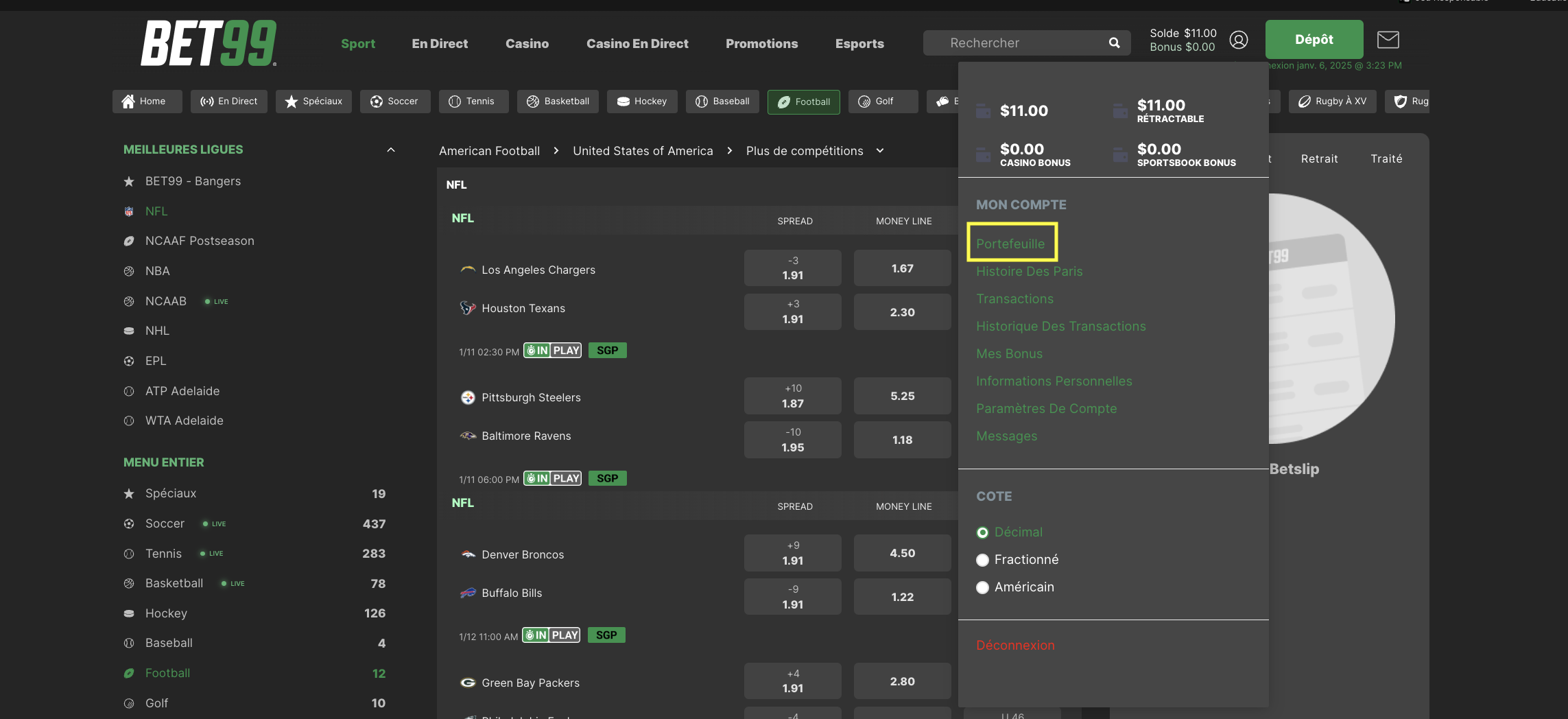This screenshot has height=719, width=1568.
Task: Select Football sport chip
Action: [804, 102]
